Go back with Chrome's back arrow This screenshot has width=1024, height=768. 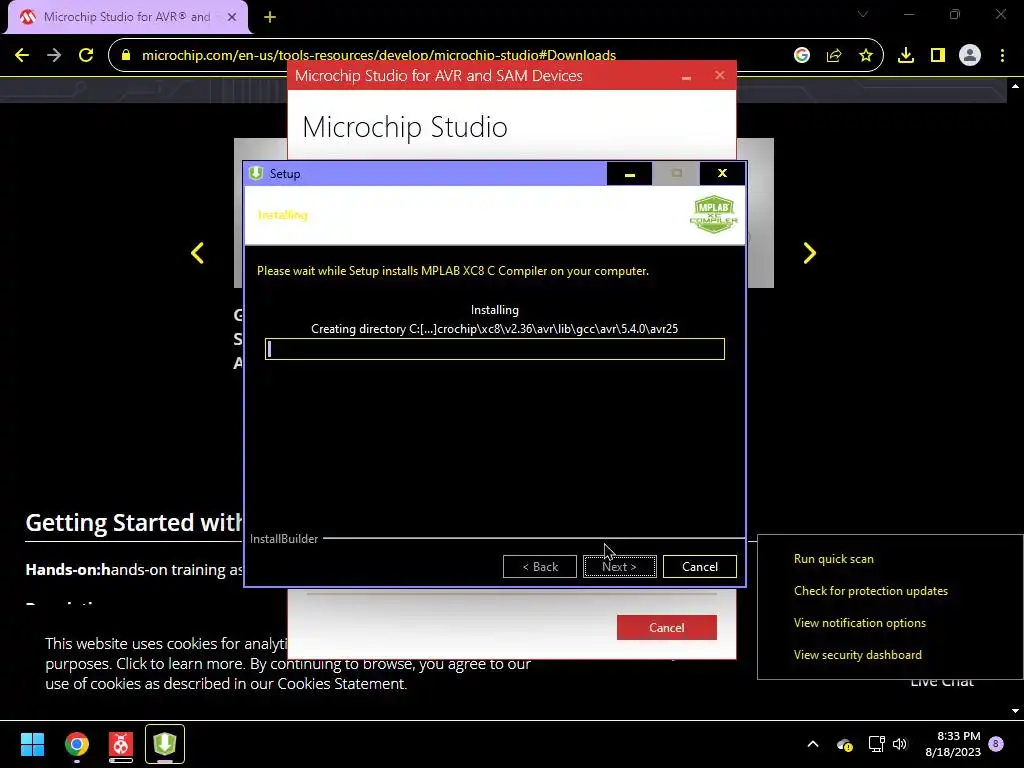[22, 56]
